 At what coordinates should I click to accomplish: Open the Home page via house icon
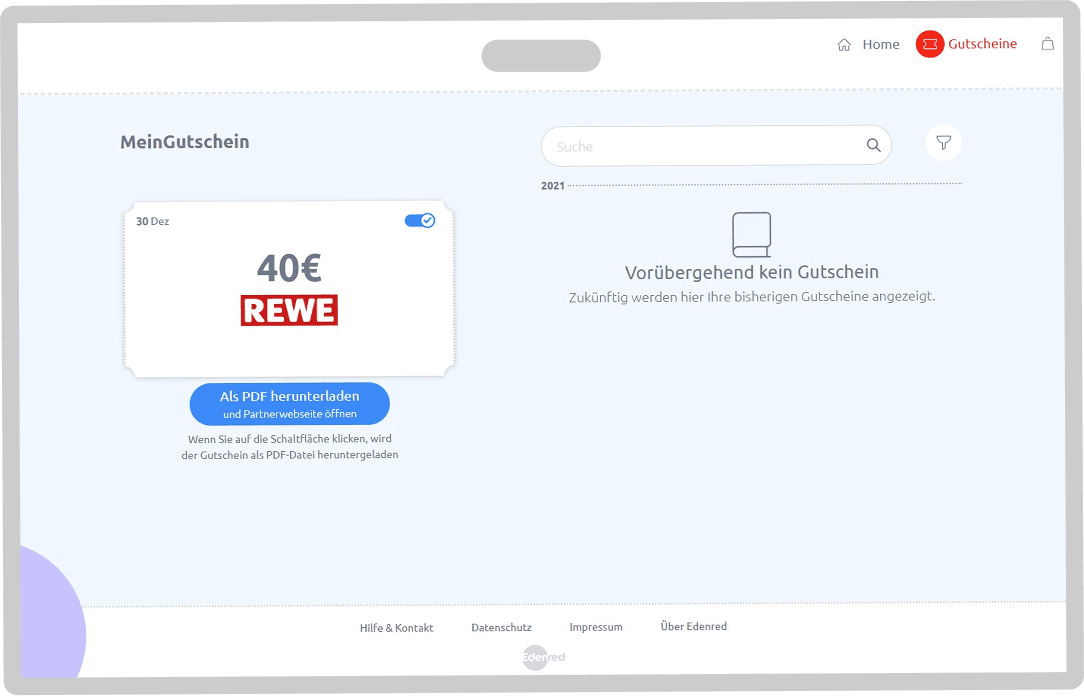[844, 44]
